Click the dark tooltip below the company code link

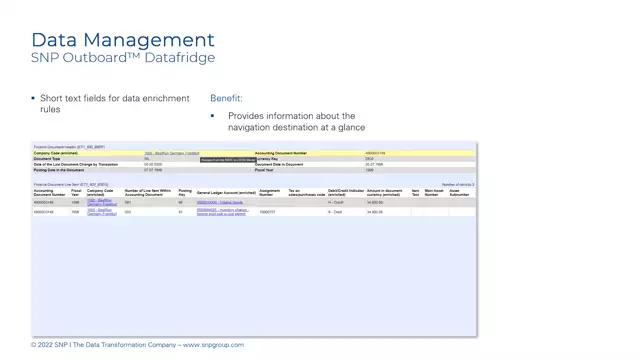[x=228, y=160]
